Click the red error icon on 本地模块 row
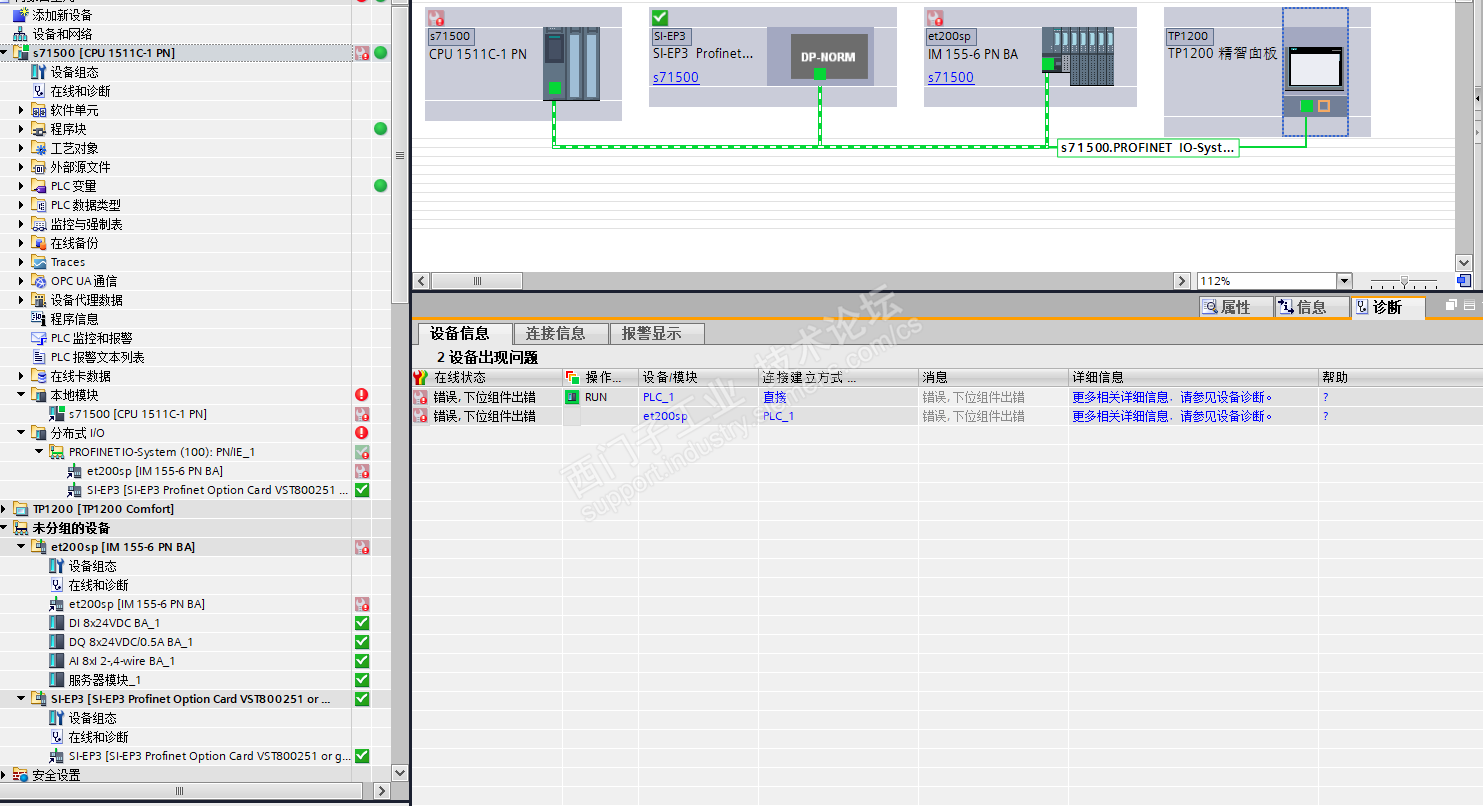This screenshot has height=806, width=1483. pos(362,395)
